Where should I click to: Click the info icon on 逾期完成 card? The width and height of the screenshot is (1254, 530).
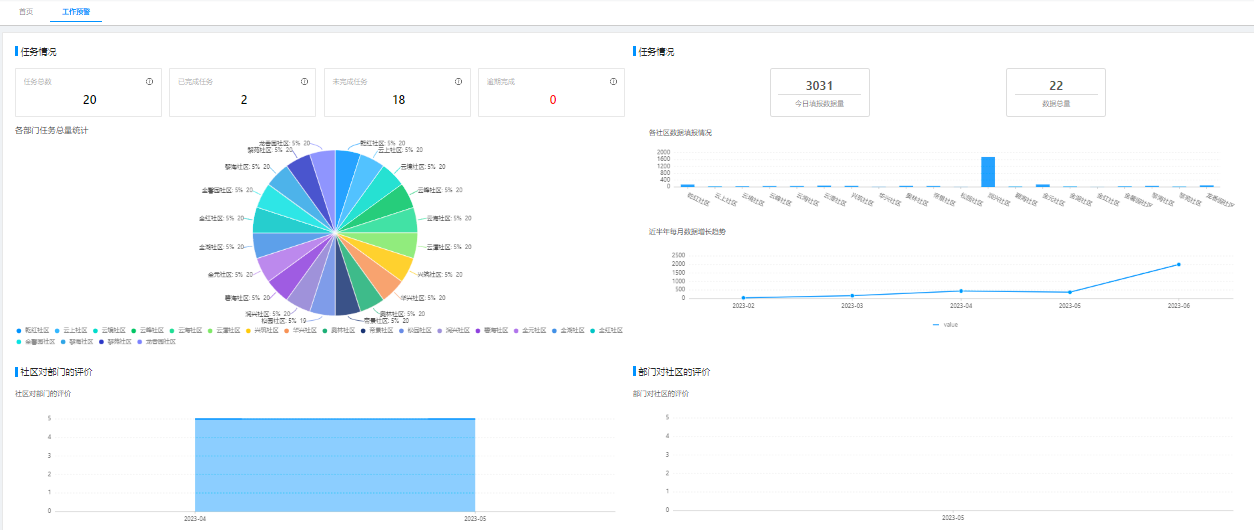(x=612, y=82)
